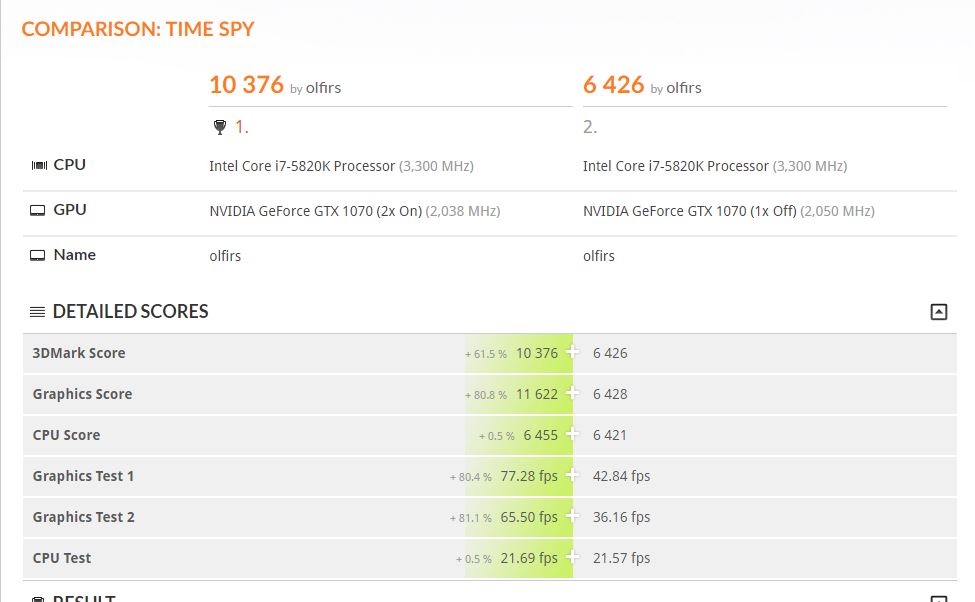Click the trophy icon beside rank 1

pyautogui.click(x=220, y=127)
